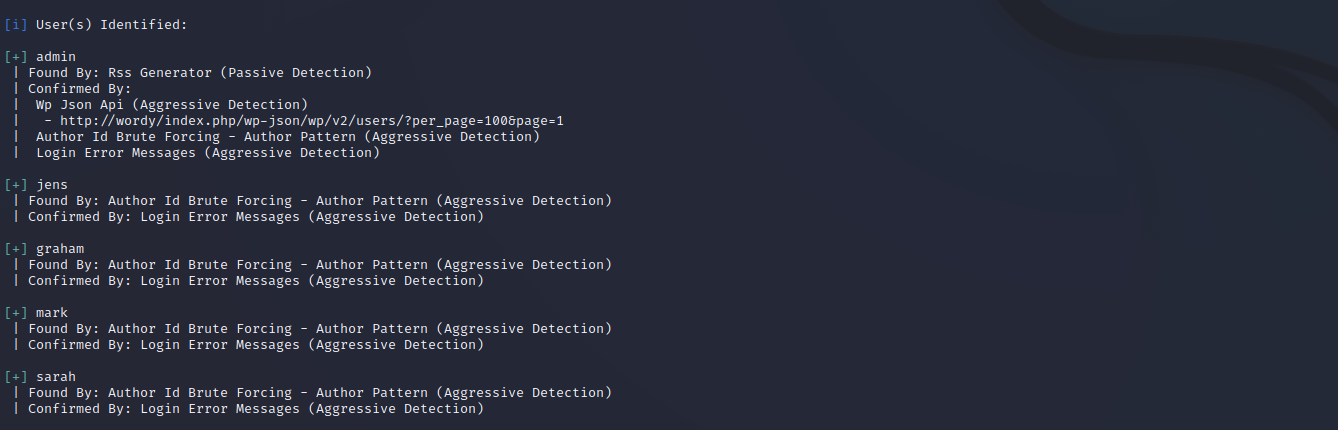Click the 'Confirmed By:' label under admin
This screenshot has height=430, width=1338.
point(80,88)
